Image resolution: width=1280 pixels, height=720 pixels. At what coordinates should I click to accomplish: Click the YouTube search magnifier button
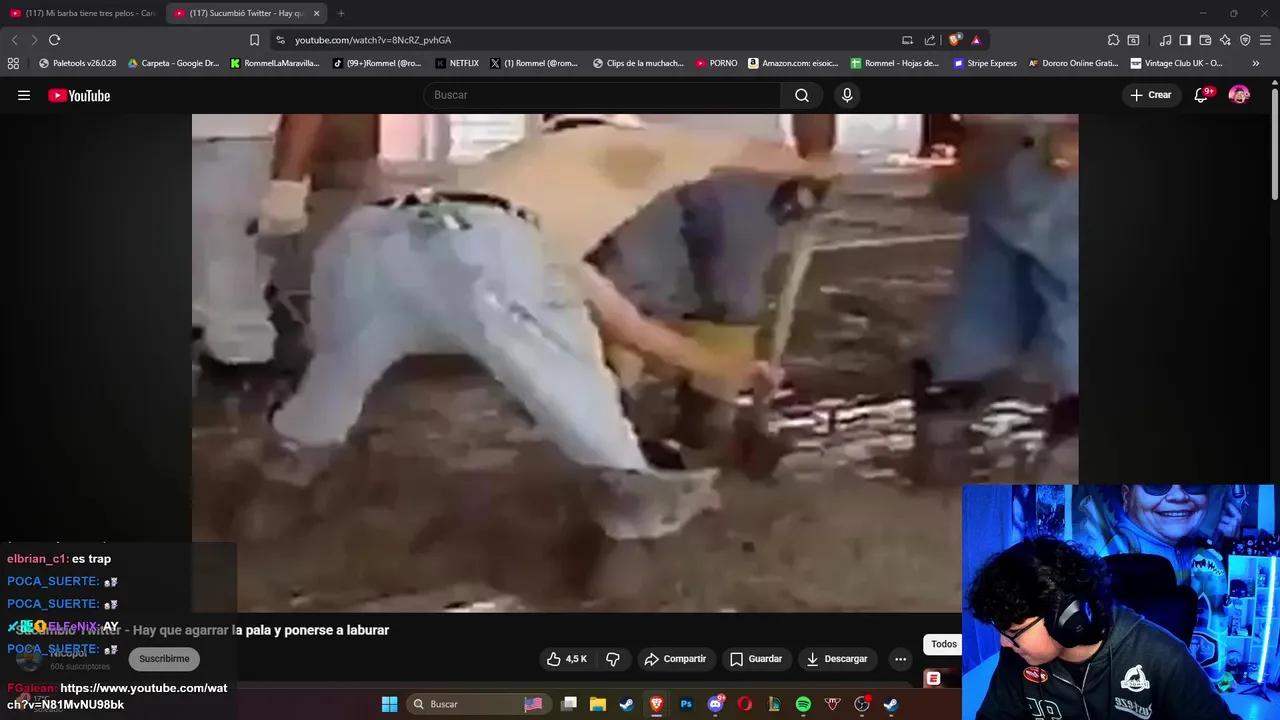pos(802,95)
